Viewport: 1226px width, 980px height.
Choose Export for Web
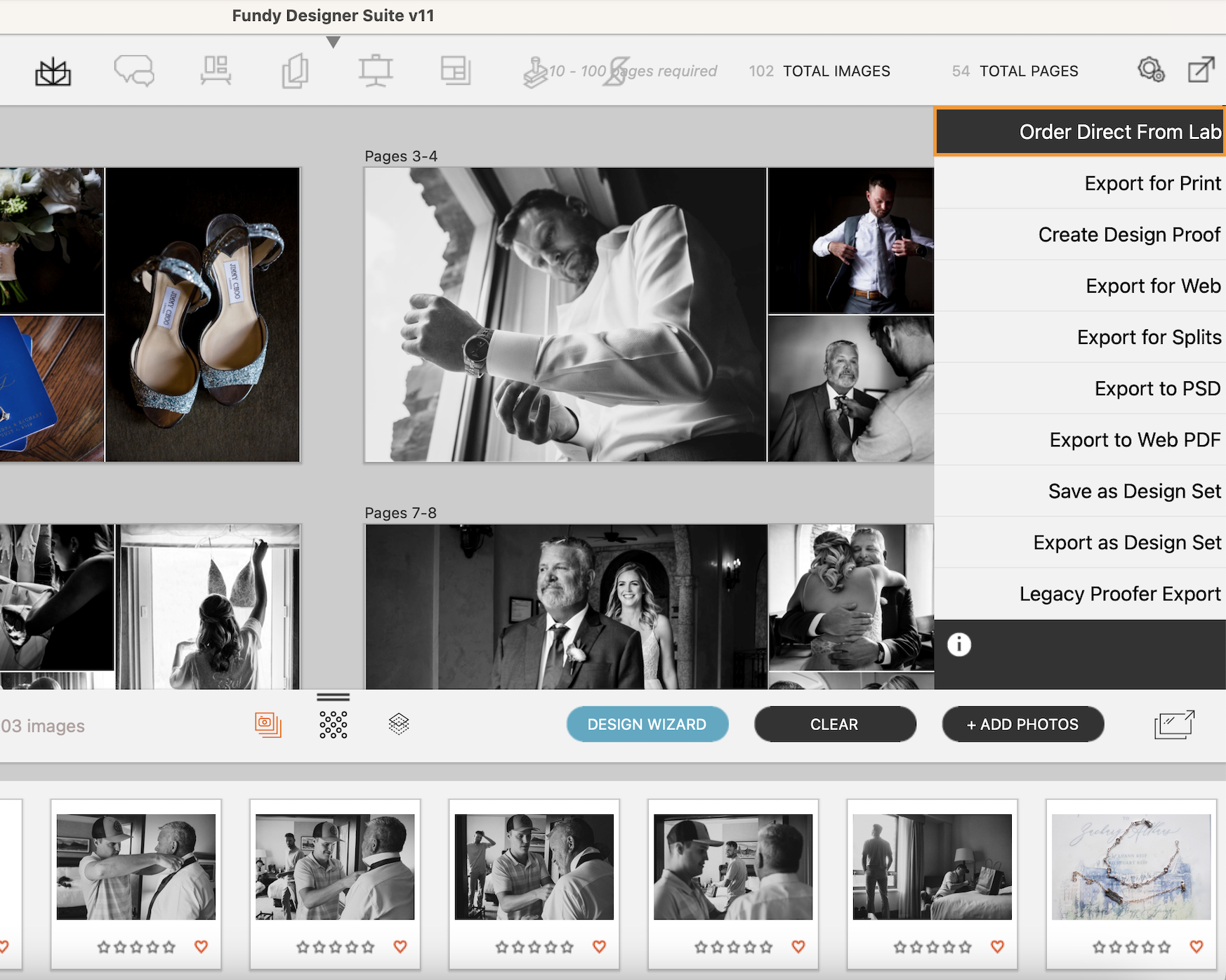1080,286
